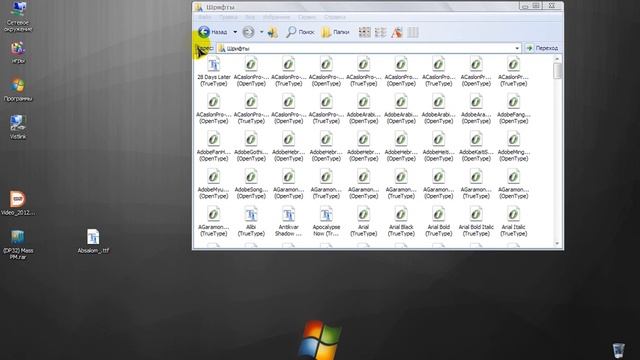Select the Arial Bold Italic font
This screenshot has height=360, width=640.
click(x=476, y=222)
